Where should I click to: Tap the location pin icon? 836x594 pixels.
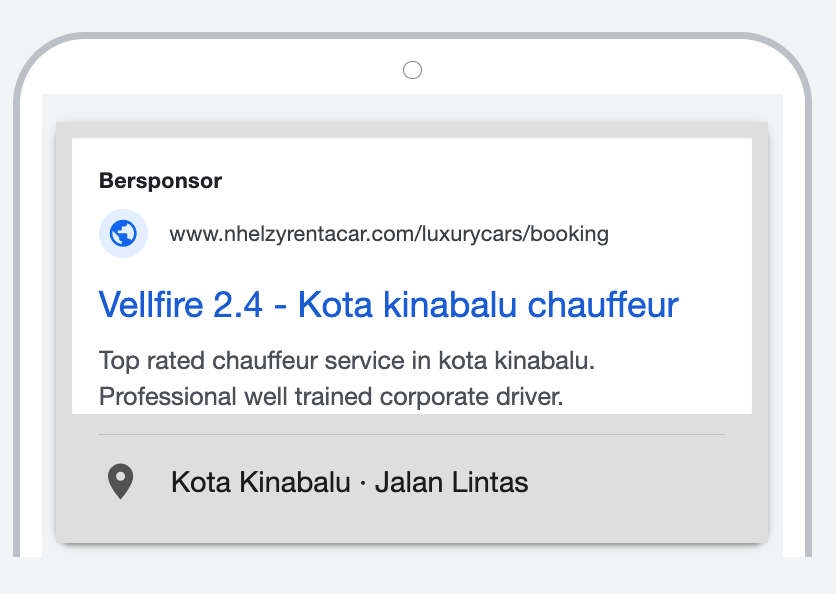coord(121,482)
